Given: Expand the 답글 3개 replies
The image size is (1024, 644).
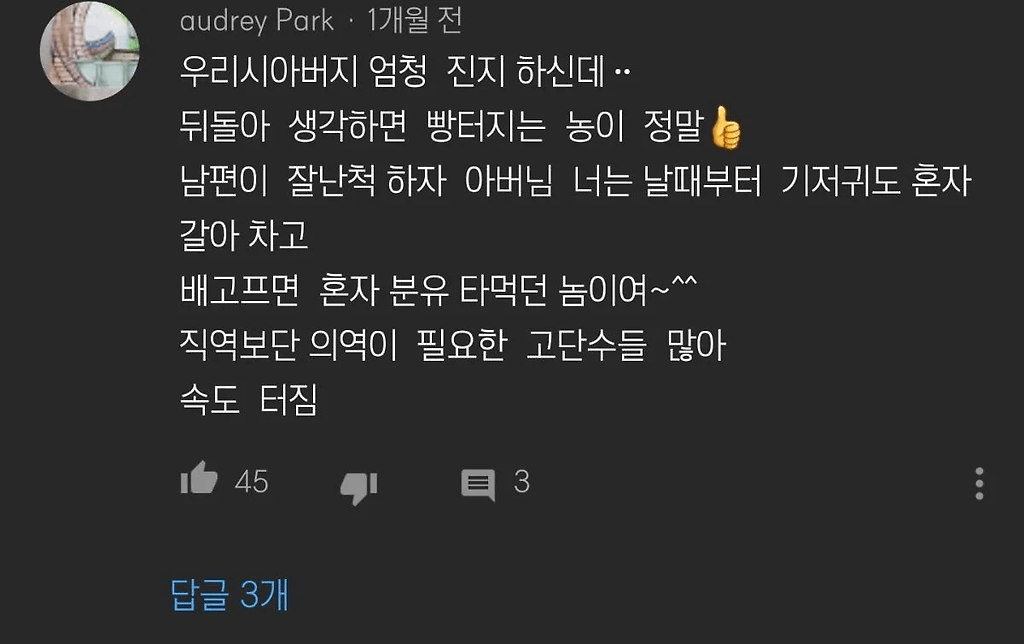Looking at the screenshot, I should coord(229,594).
